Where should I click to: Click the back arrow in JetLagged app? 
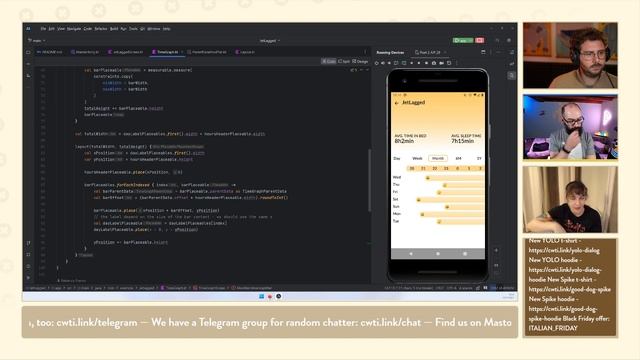[396, 103]
